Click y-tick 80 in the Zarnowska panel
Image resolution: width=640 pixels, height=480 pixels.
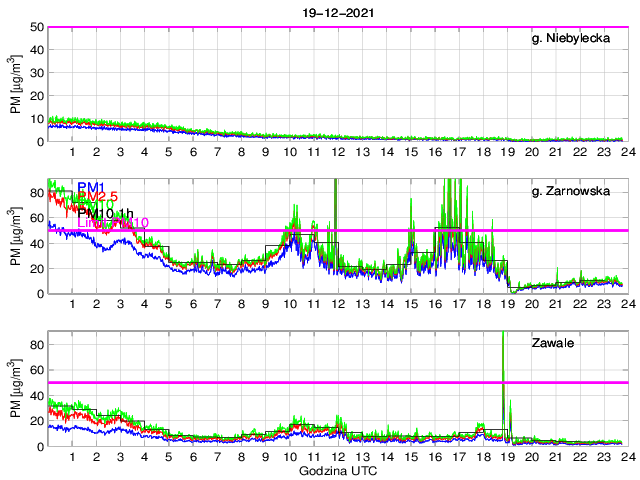coord(37,192)
